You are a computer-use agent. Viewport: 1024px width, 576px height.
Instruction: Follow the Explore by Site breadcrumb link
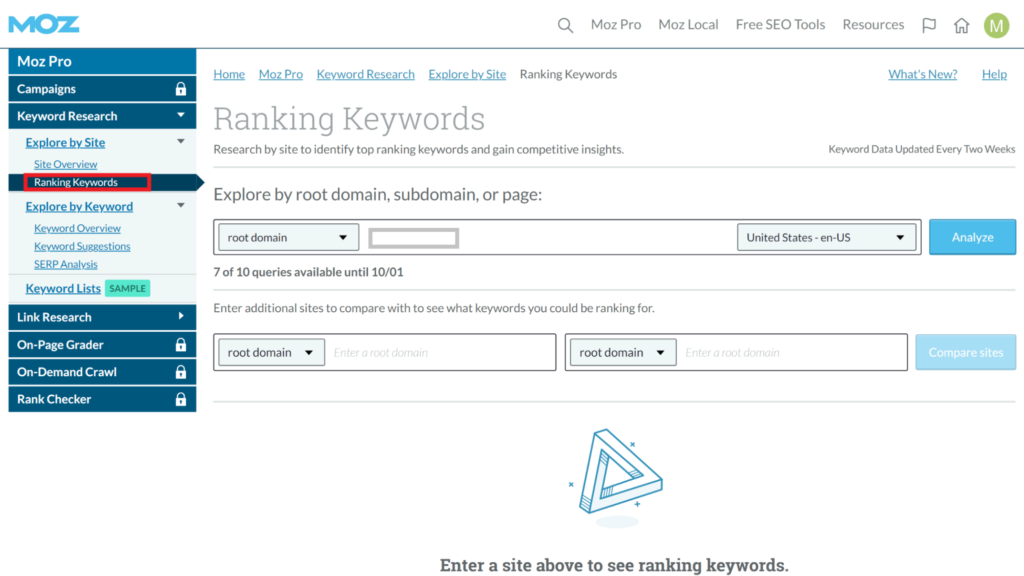467,74
